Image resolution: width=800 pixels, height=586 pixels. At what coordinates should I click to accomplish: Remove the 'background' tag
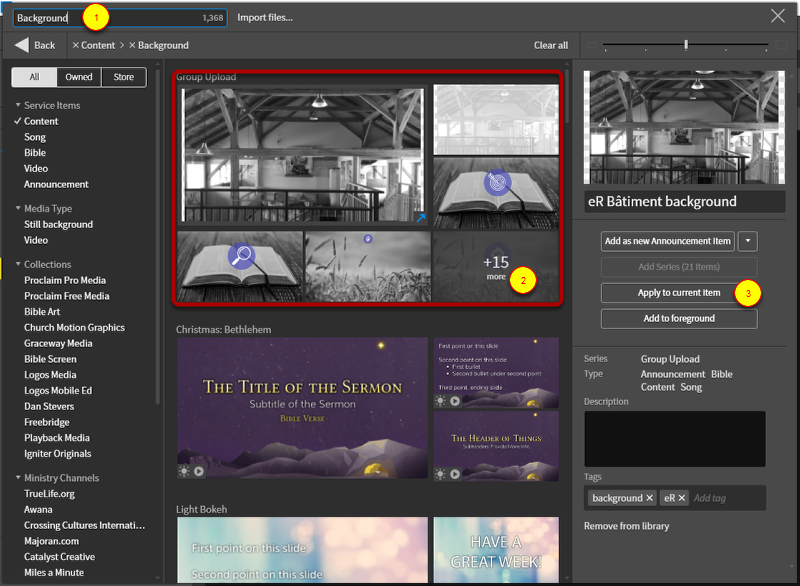point(649,498)
